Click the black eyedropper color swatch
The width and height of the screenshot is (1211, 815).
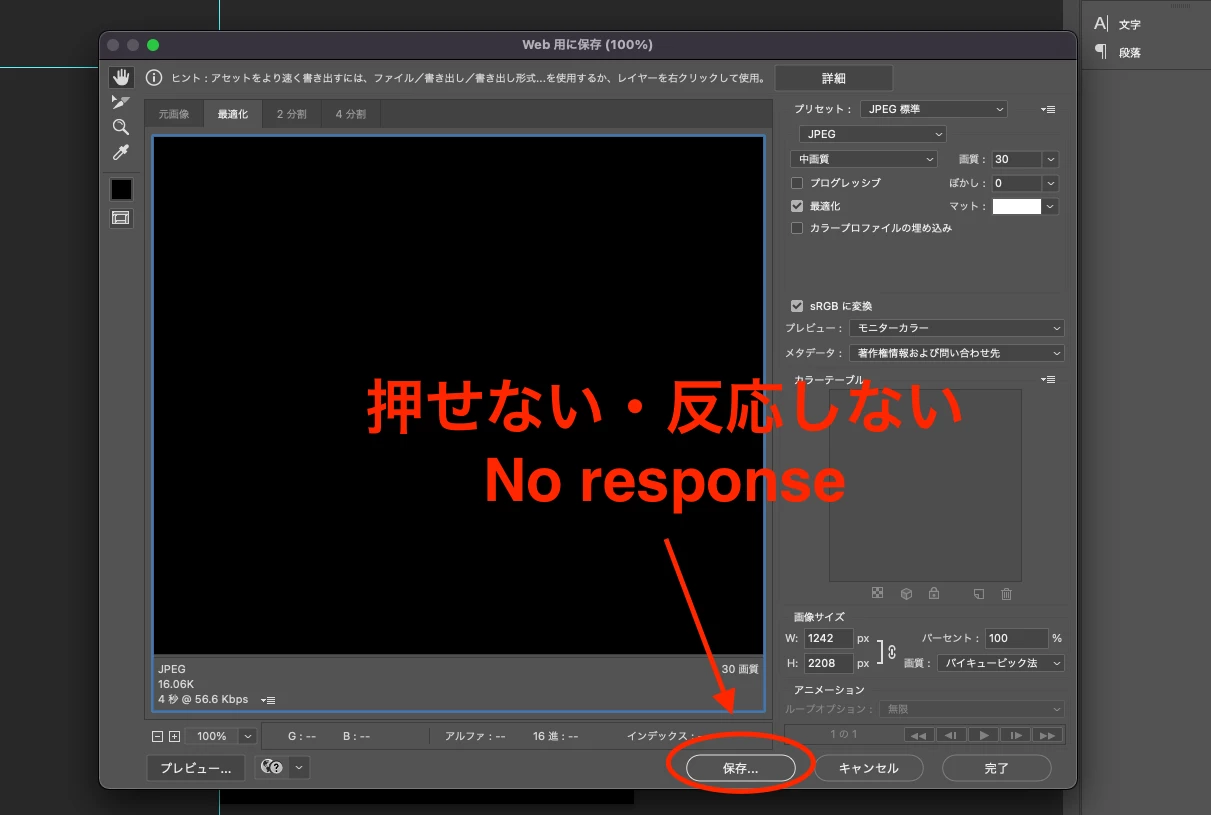coord(121,189)
